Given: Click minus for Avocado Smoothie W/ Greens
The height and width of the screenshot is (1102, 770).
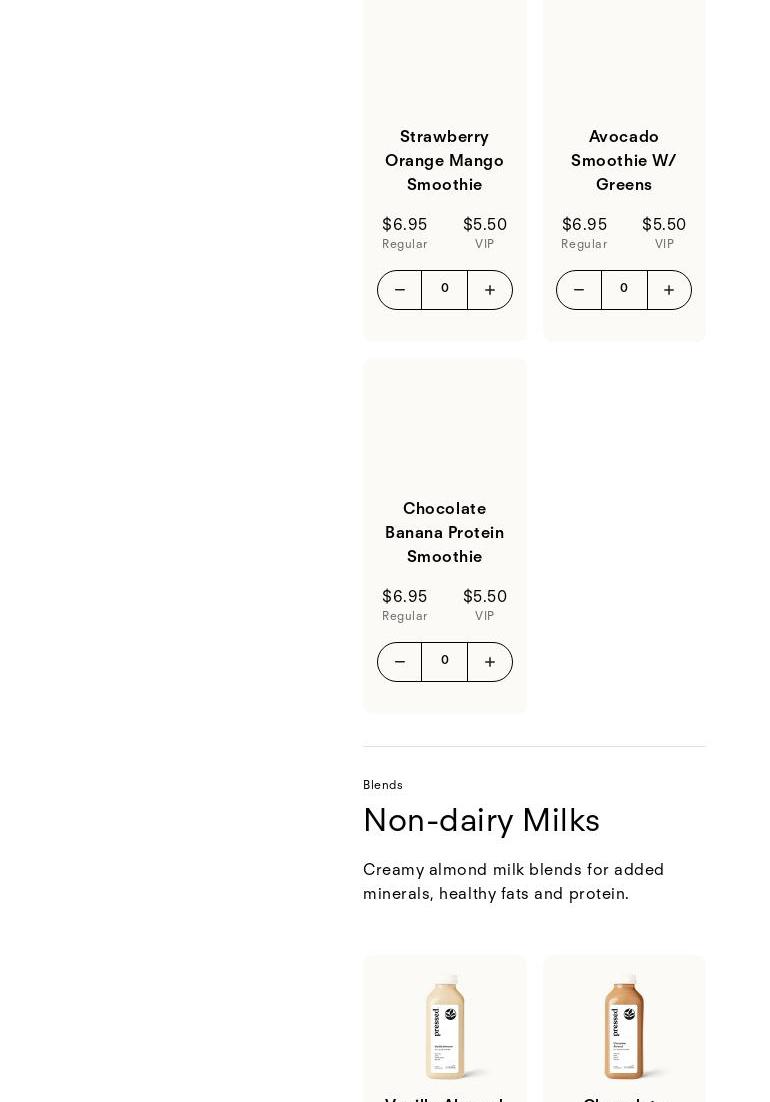Looking at the screenshot, I should 578,290.
